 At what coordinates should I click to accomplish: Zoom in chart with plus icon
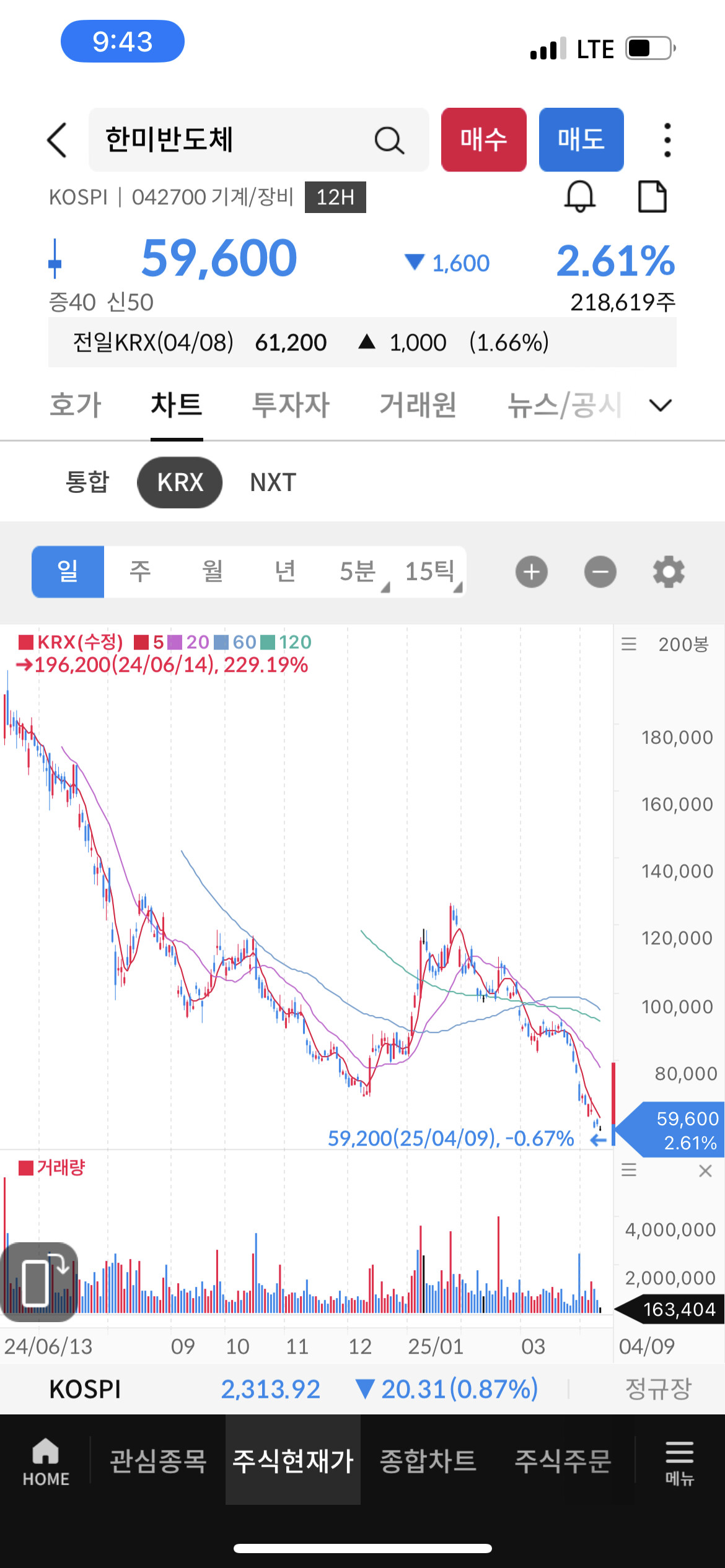pyautogui.click(x=531, y=572)
